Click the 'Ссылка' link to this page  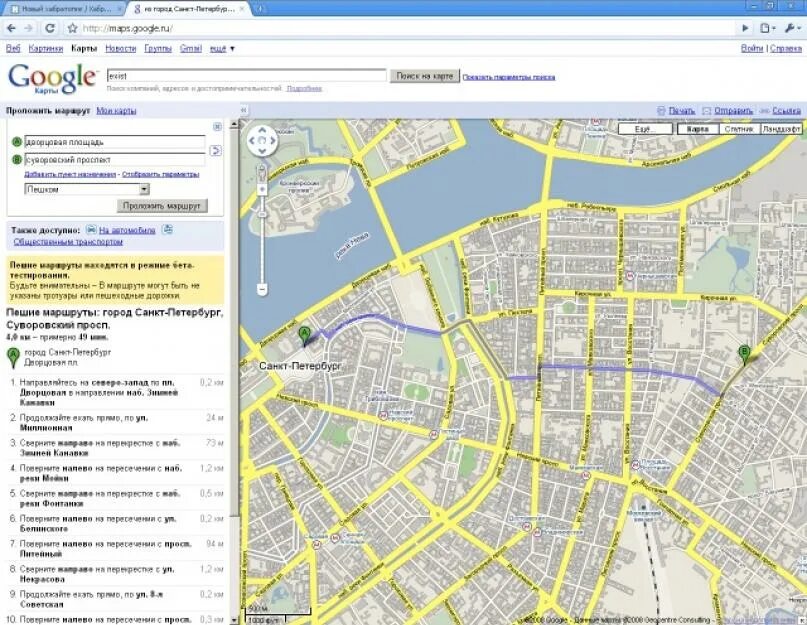[786, 111]
